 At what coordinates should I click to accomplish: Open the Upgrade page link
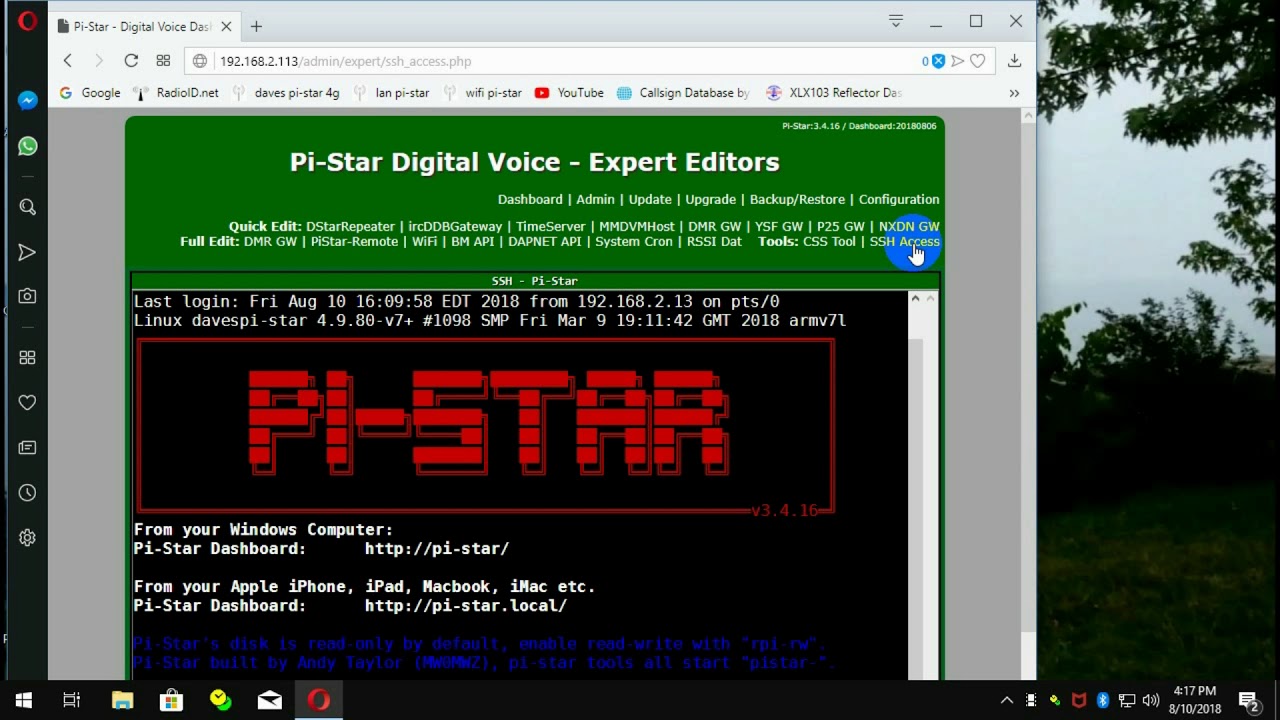711,200
